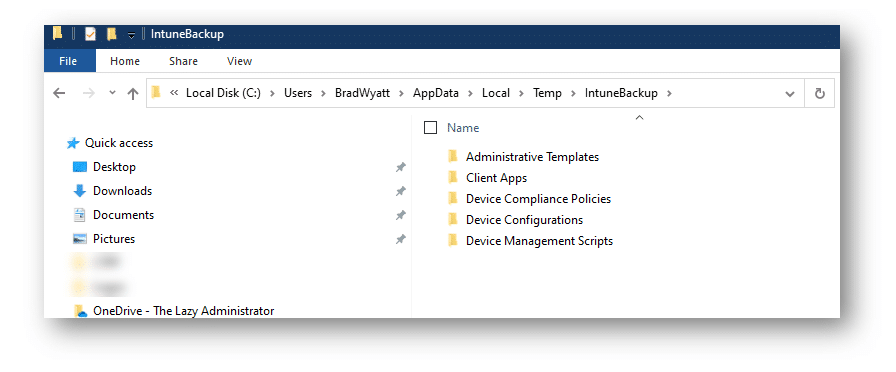Select Device Configurations folder
Viewport: 896px width, 372px height.
(524, 220)
